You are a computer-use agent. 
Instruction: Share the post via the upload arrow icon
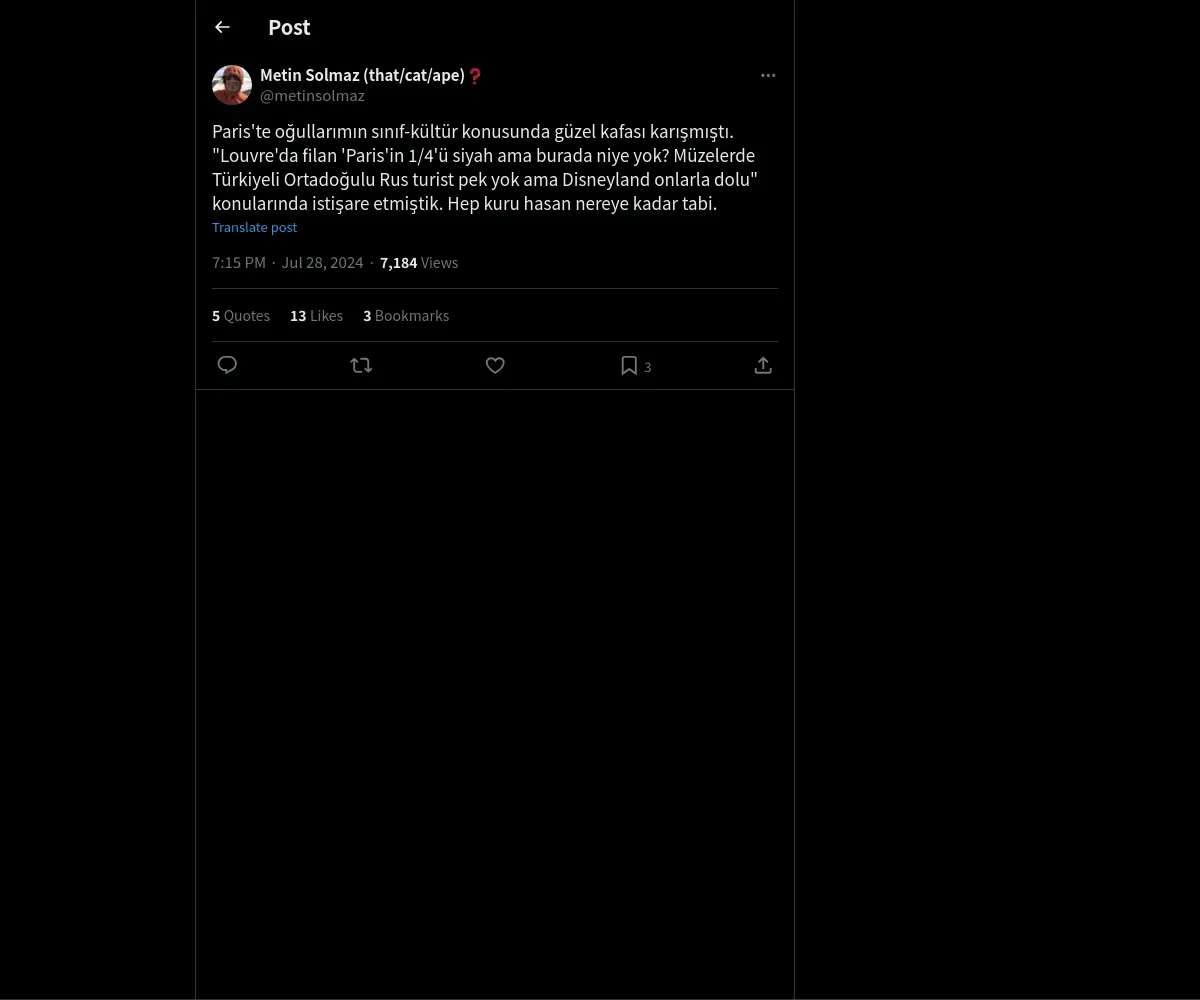tap(763, 365)
